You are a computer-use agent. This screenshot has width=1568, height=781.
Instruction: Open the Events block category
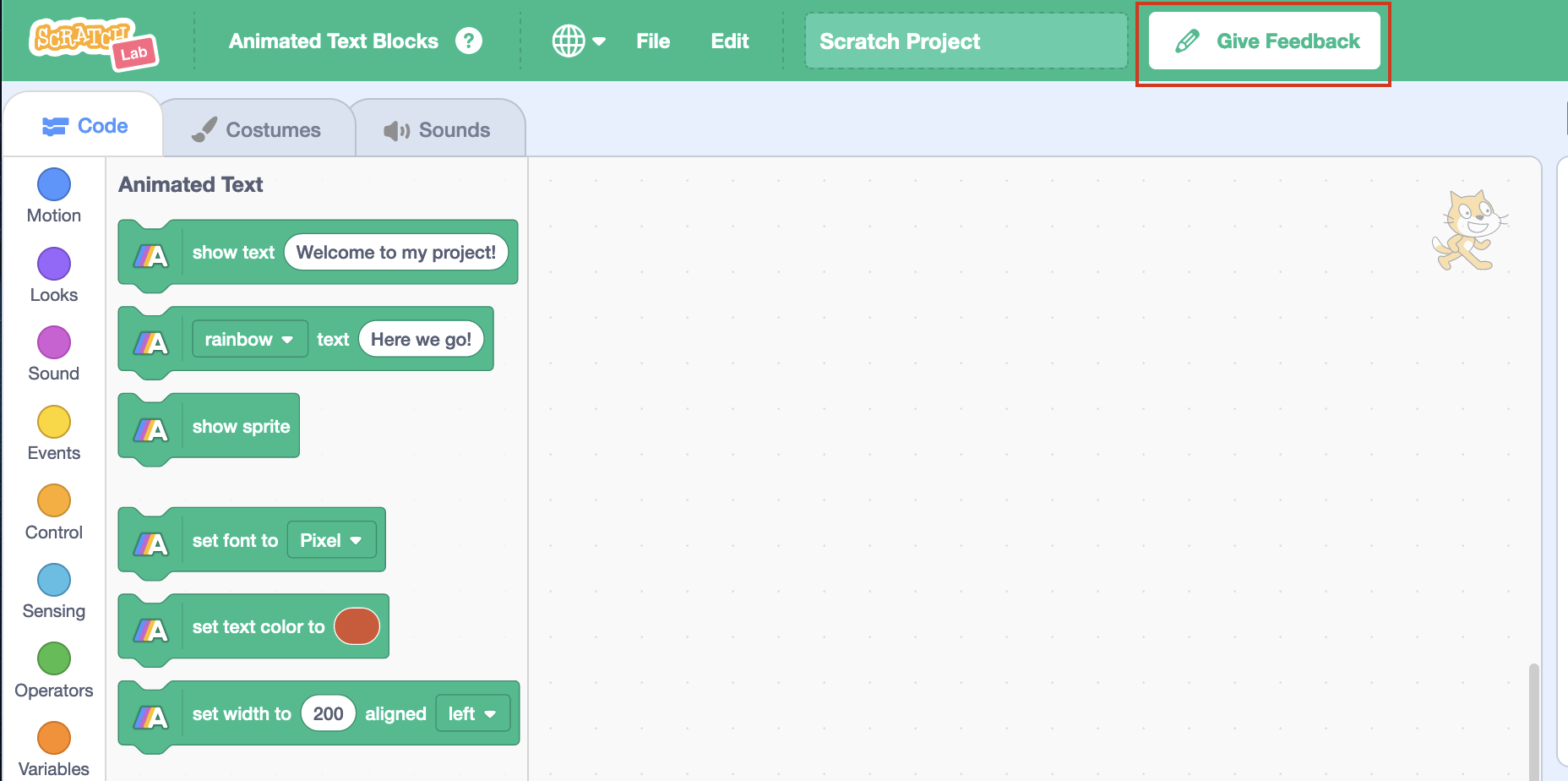pyautogui.click(x=54, y=422)
